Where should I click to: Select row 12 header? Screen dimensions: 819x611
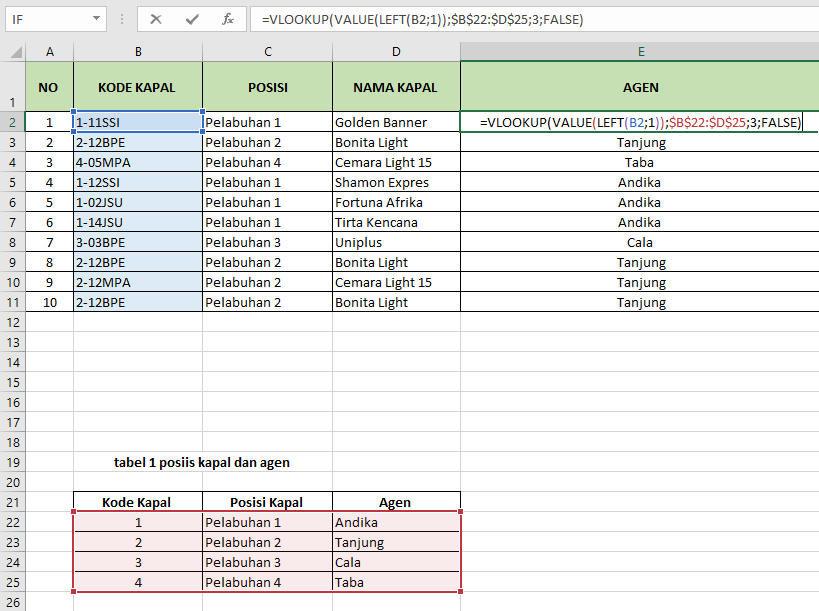[13, 322]
